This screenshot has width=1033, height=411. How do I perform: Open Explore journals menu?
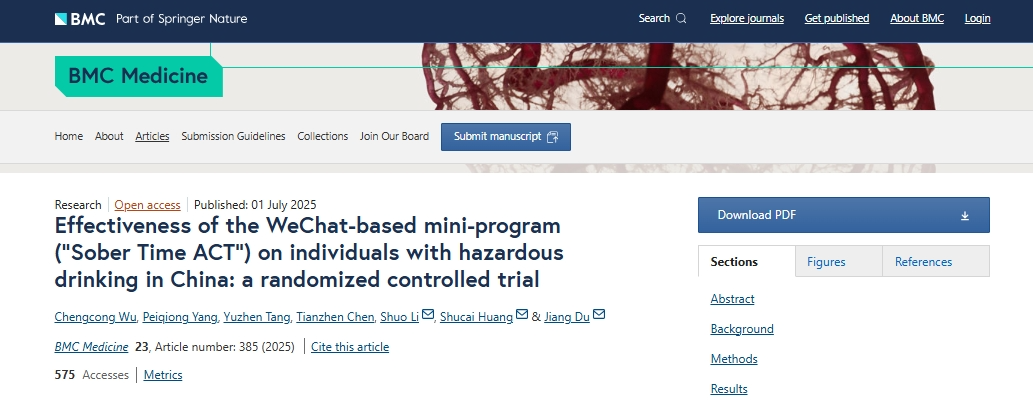click(x=746, y=18)
